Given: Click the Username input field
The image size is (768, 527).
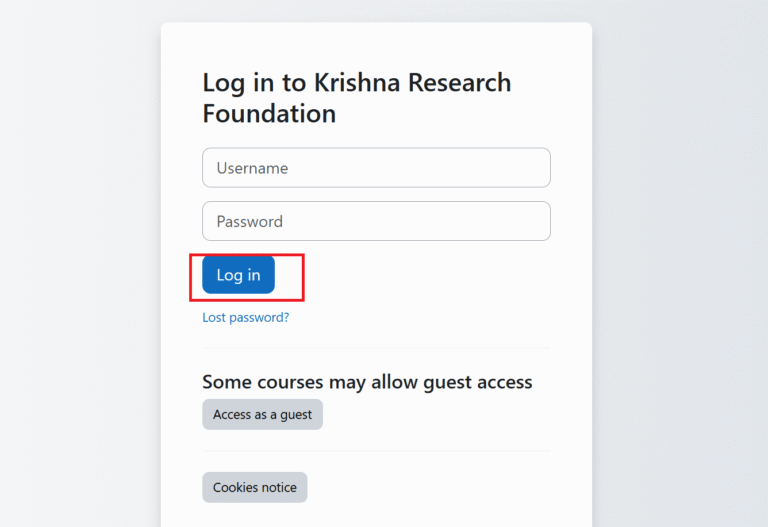Looking at the screenshot, I should [376, 168].
